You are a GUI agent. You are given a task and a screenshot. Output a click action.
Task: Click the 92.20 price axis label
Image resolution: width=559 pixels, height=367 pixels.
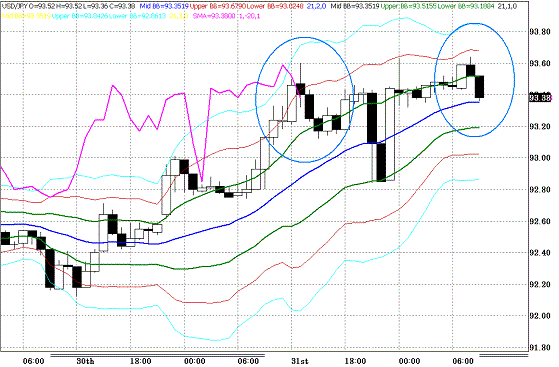(539, 285)
